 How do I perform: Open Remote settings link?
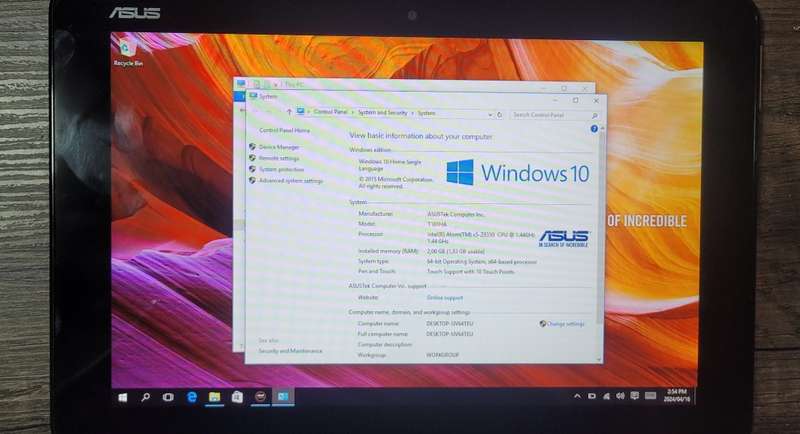(x=279, y=158)
